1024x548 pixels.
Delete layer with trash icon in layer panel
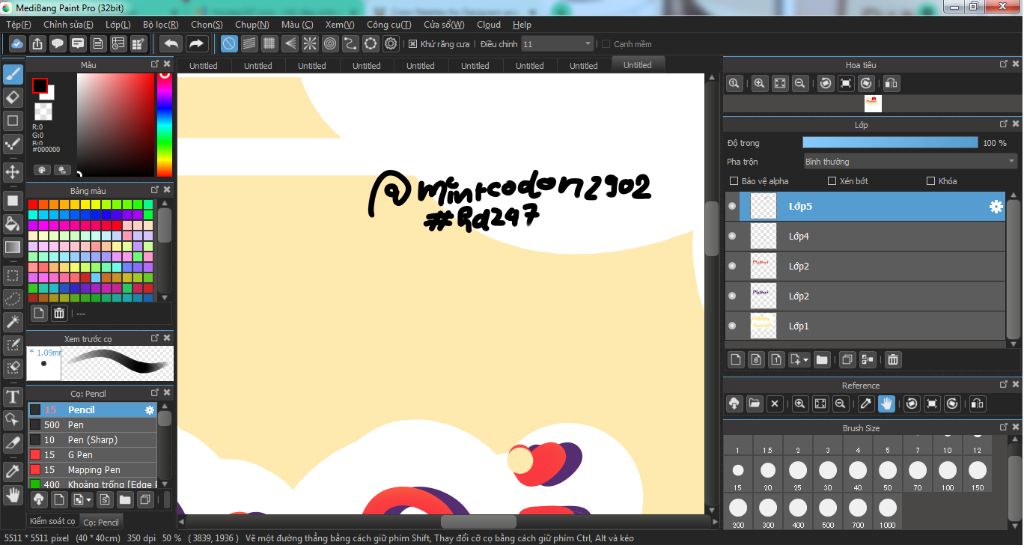[893, 359]
